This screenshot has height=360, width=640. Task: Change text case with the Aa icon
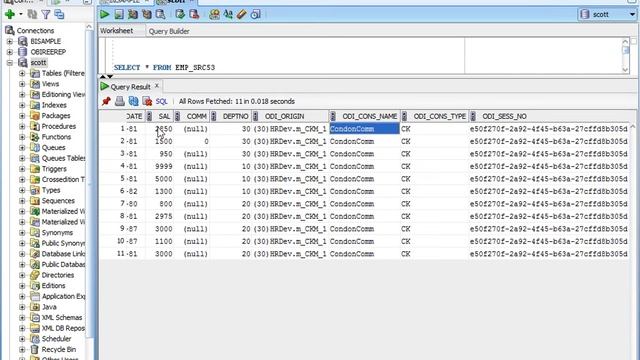[228, 14]
